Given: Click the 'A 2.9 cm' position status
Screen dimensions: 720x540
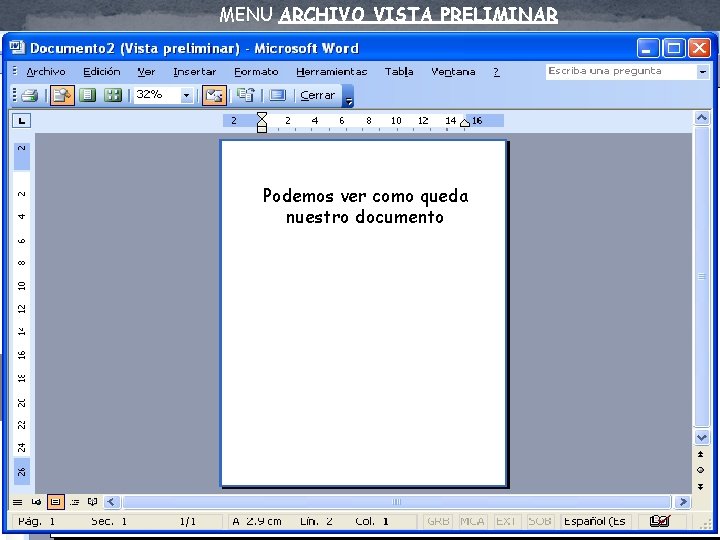Looking at the screenshot, I should pyautogui.click(x=256, y=522).
